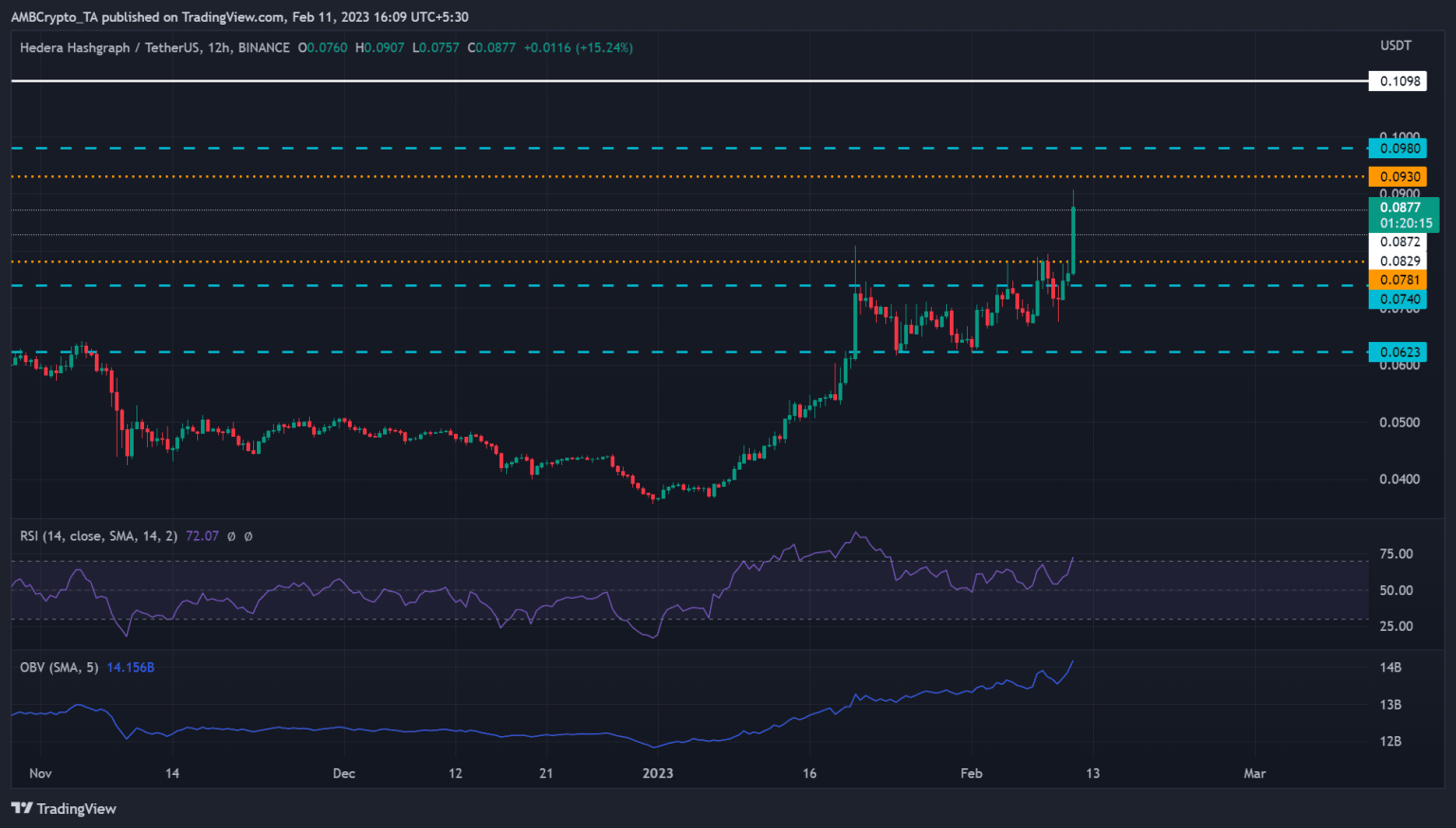The image size is (1456, 828).
Task: Click the Feb label on time axis
Action: (972, 773)
